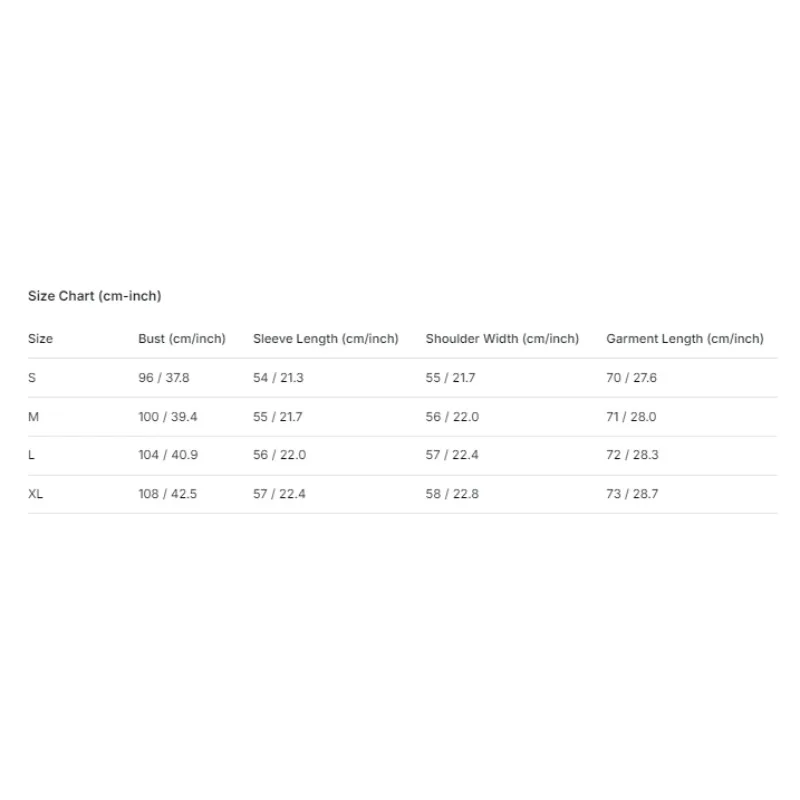The width and height of the screenshot is (800, 800).
Task: Click the bust value 100 / 39.4
Action: 168,417
